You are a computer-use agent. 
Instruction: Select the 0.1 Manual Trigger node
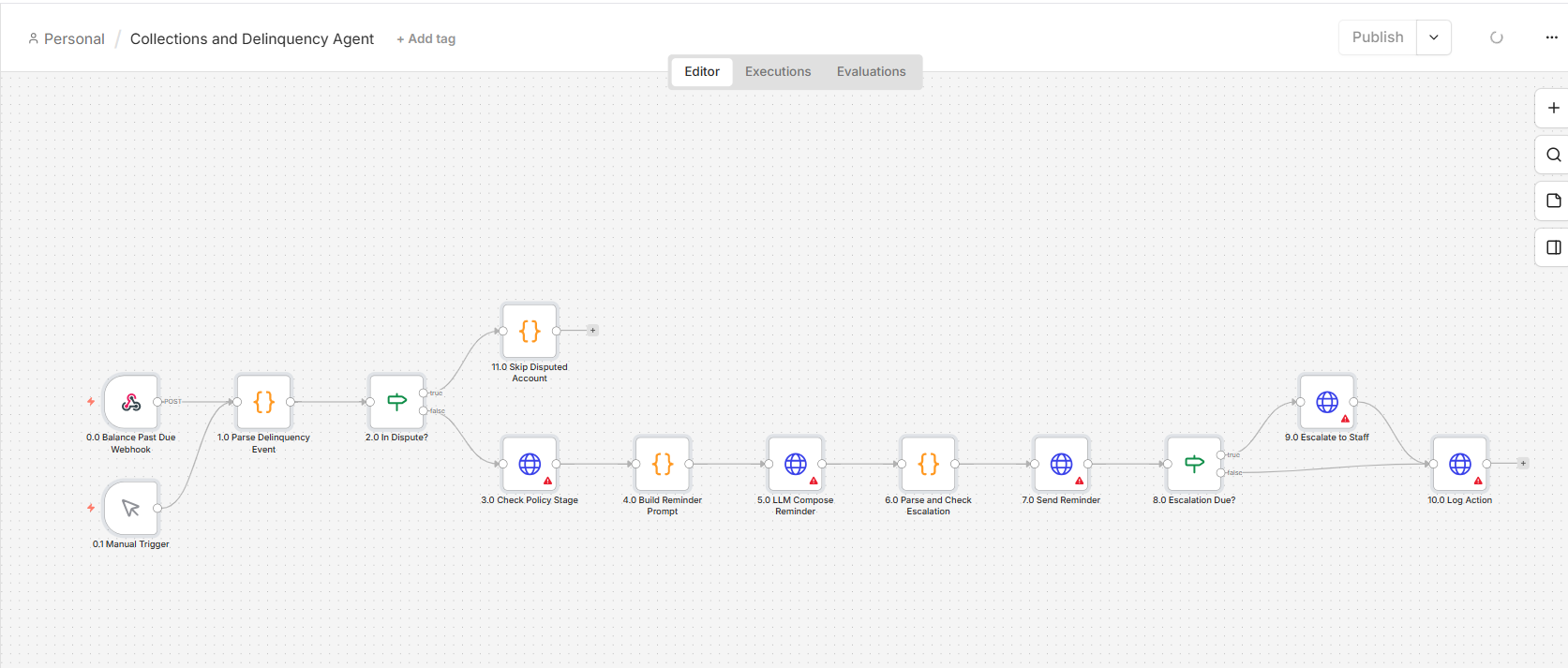point(131,508)
